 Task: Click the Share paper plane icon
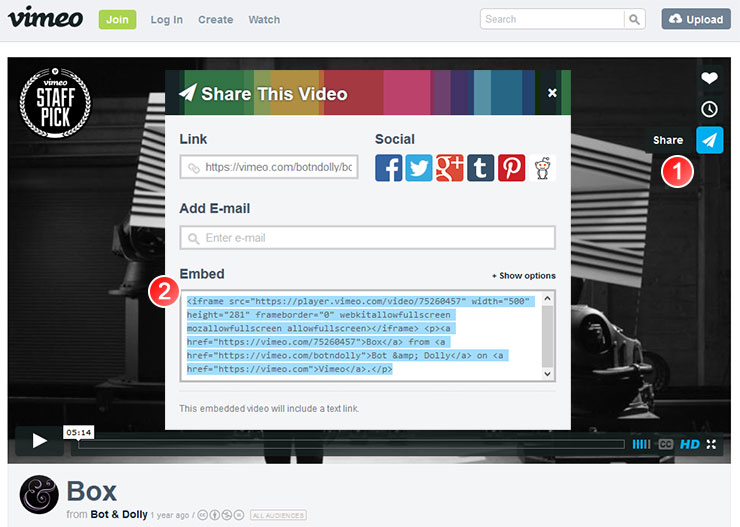click(x=709, y=140)
